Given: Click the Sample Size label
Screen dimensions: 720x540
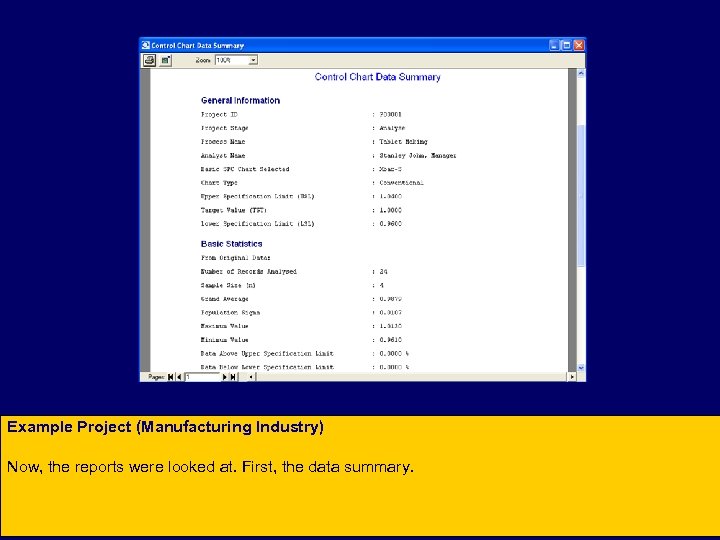Looking at the screenshot, I should [228, 285].
